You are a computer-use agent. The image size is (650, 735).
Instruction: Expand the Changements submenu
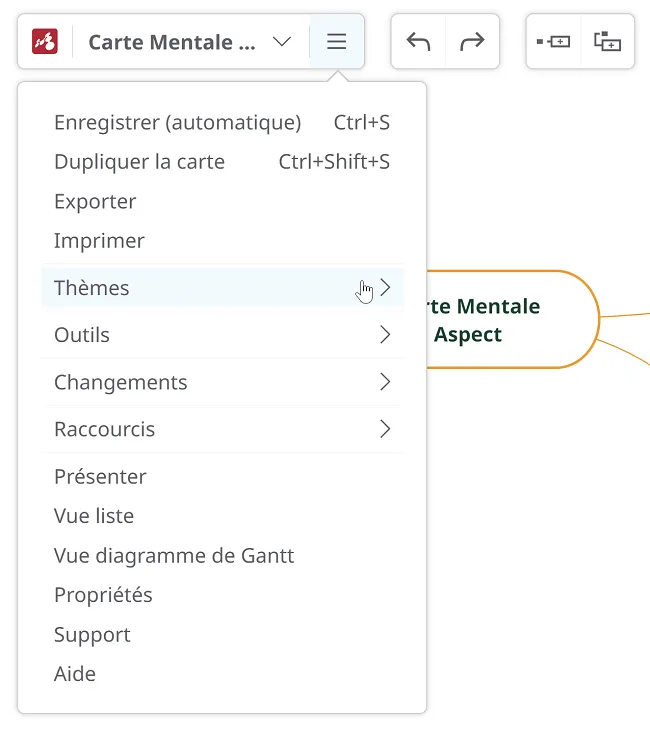[223, 382]
